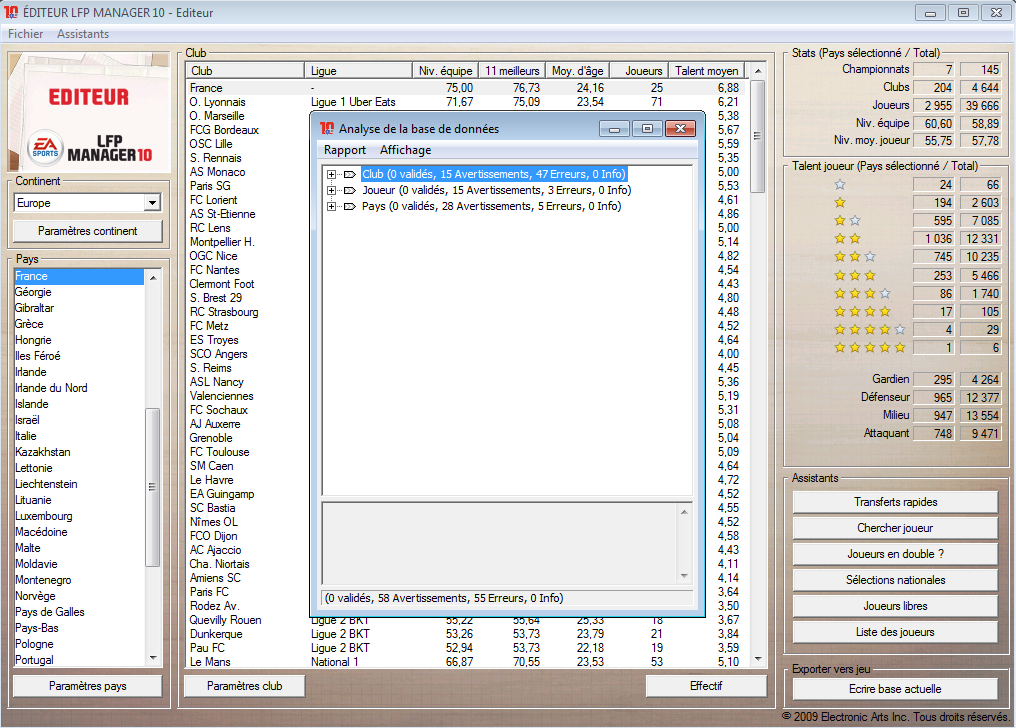Select Quevilly Rouen club row
The width and height of the screenshot is (1016, 728).
click(465, 620)
